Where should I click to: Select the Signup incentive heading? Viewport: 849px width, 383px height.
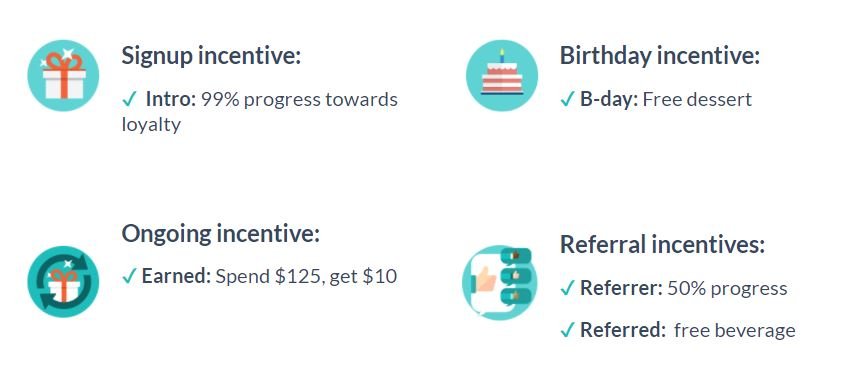(x=211, y=56)
